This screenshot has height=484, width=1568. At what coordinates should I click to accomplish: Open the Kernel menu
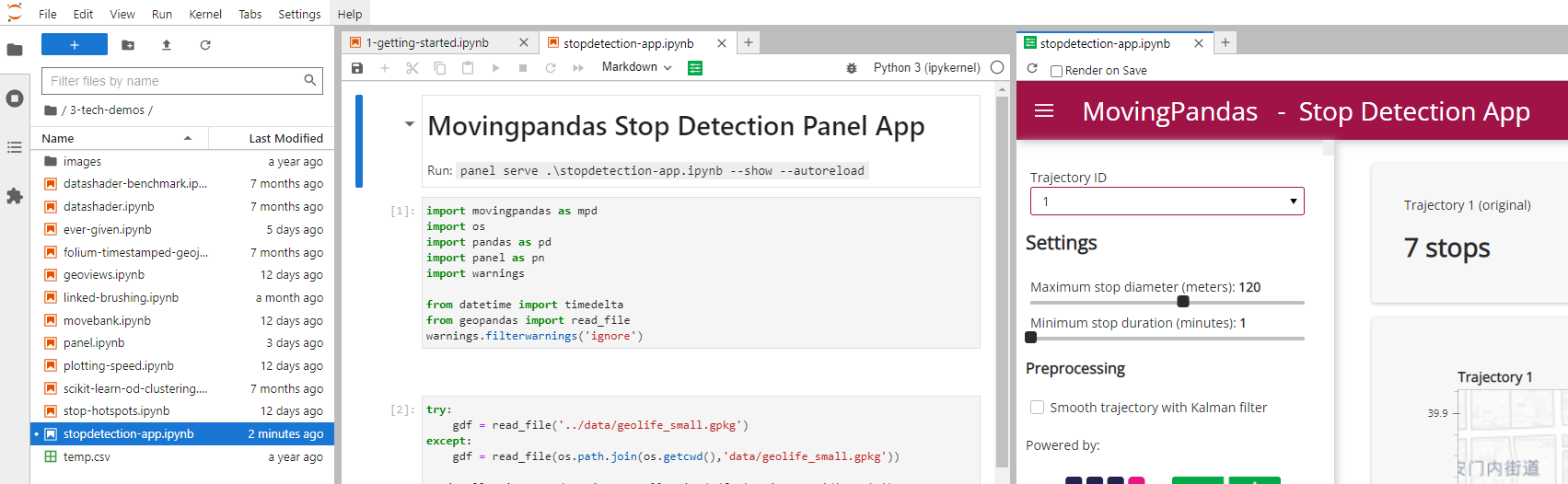pyautogui.click(x=205, y=14)
